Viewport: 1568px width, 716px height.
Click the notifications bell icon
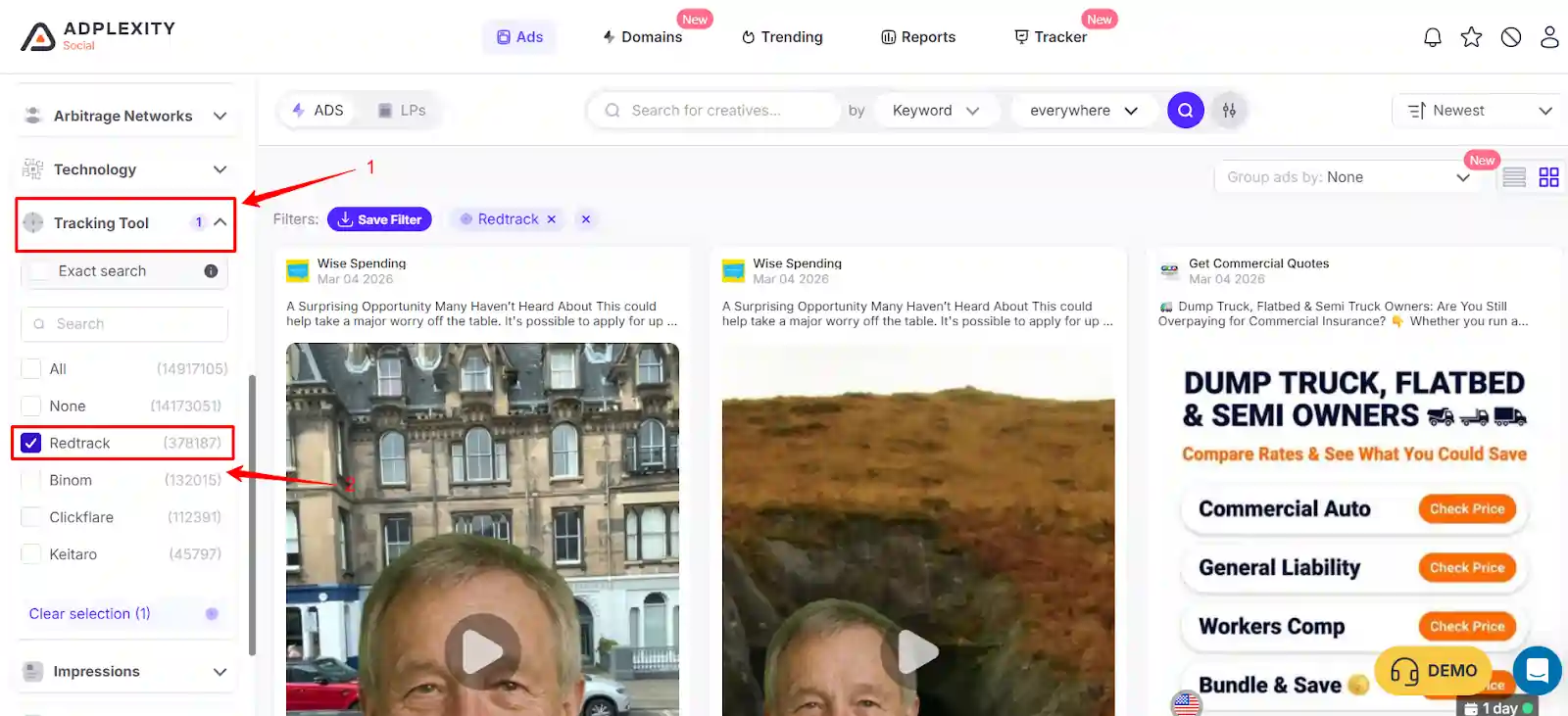click(x=1432, y=37)
